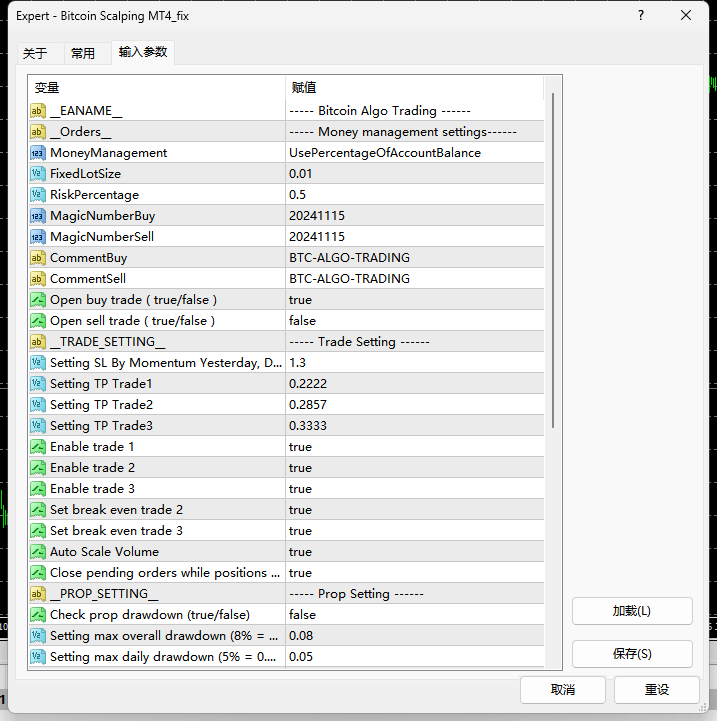Select the Set break even trade 3 row
The image size is (717, 721).
tap(286, 531)
